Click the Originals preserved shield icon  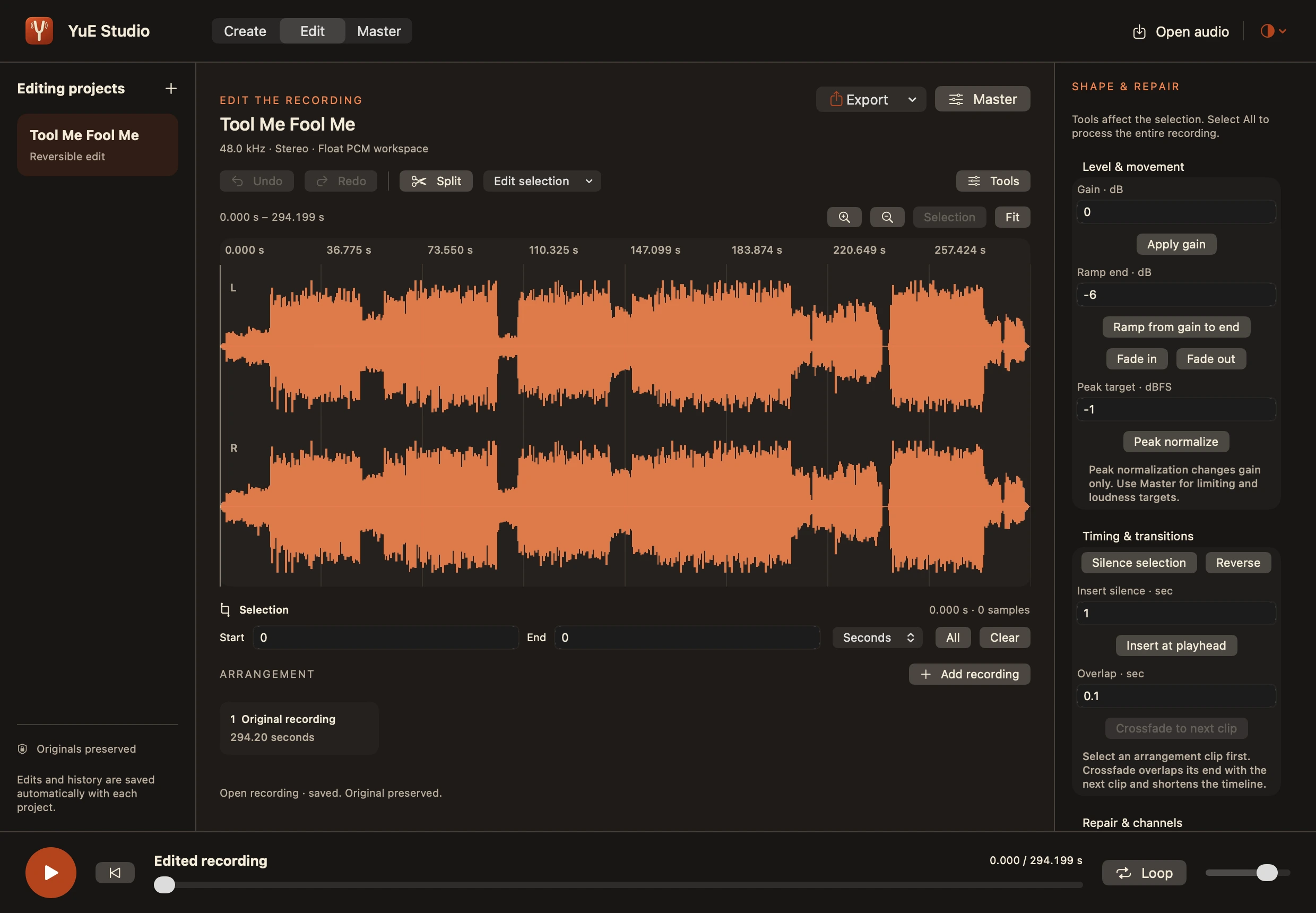pyautogui.click(x=22, y=750)
